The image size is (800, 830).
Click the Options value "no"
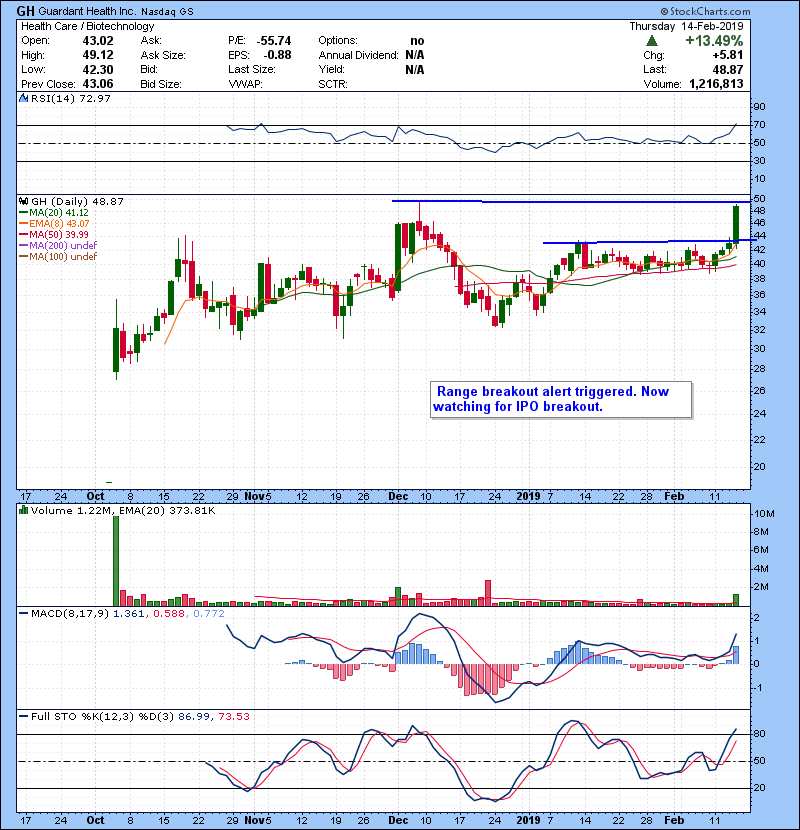point(417,41)
